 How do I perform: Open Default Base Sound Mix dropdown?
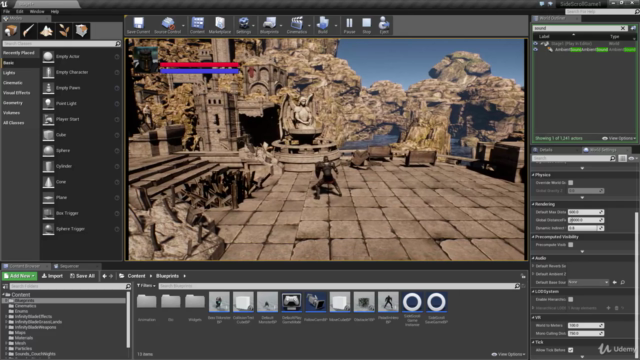[x=588, y=282]
